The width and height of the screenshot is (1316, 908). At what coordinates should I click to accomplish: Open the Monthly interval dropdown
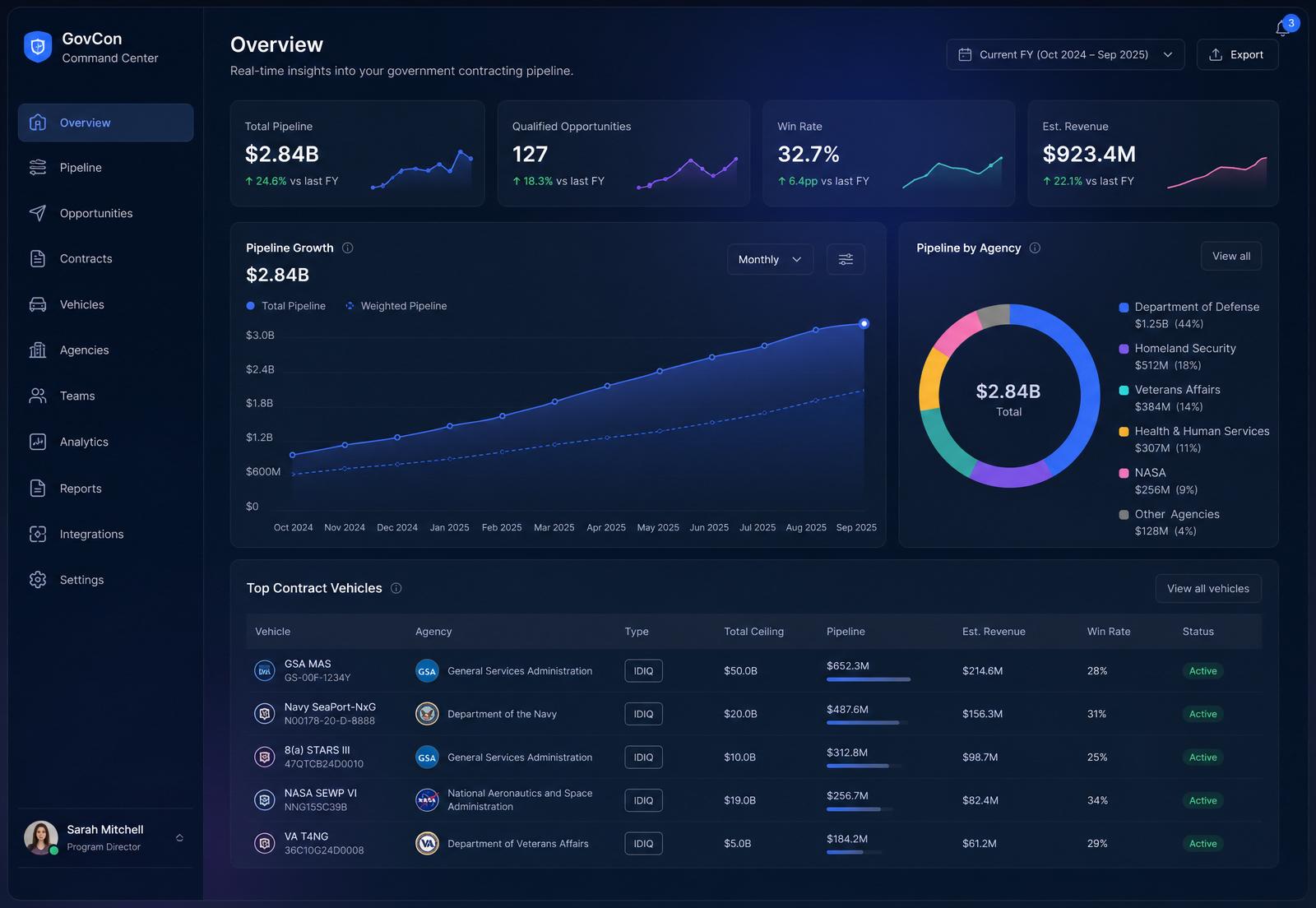(x=770, y=259)
